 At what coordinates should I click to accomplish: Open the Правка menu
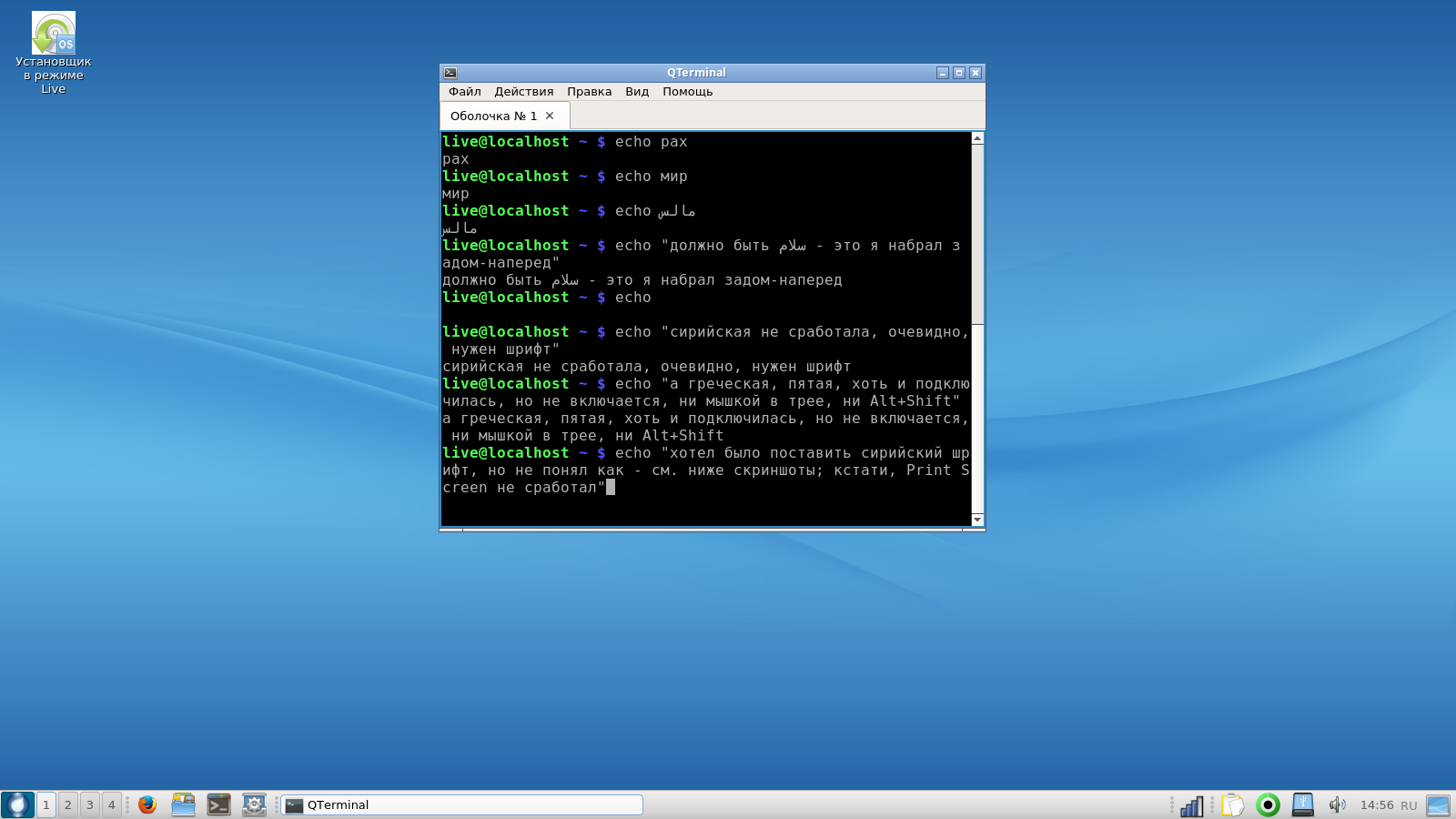click(589, 92)
